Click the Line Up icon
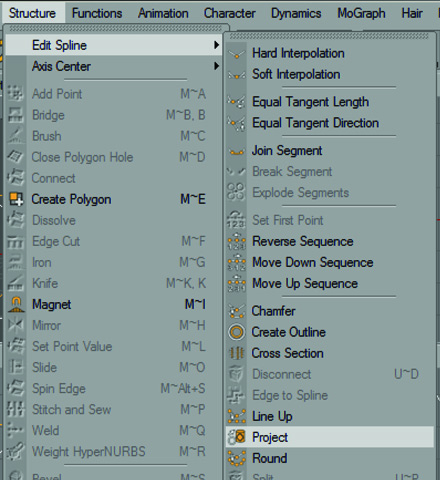Image resolution: width=440 pixels, height=480 pixels. [237, 416]
